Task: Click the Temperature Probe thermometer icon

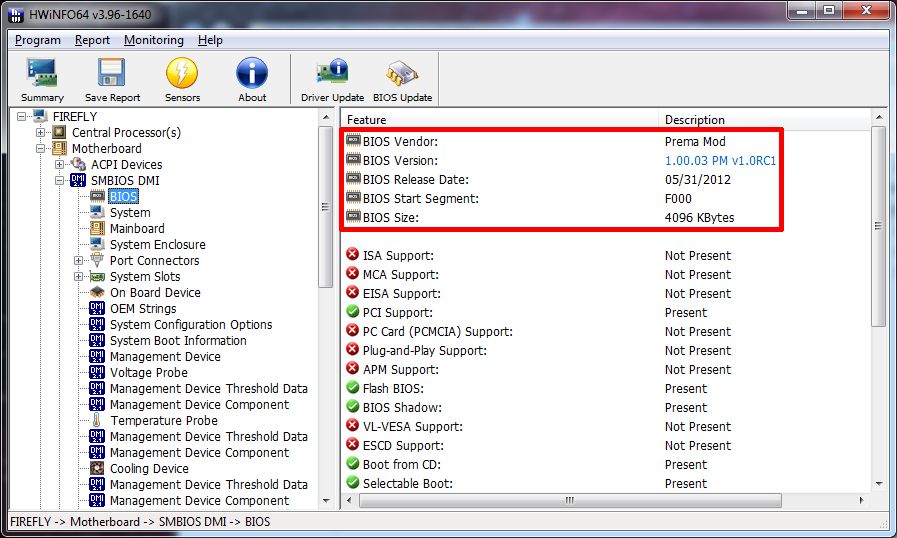Action: coord(97,421)
